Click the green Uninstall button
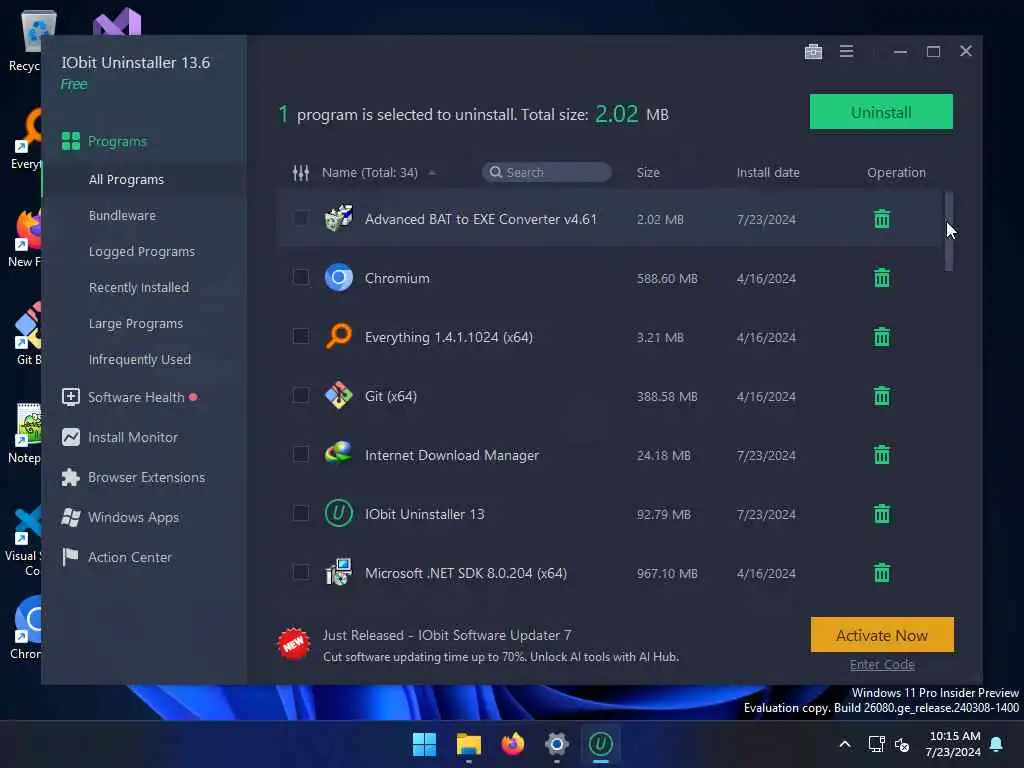Image resolution: width=1024 pixels, height=768 pixels. coord(881,112)
